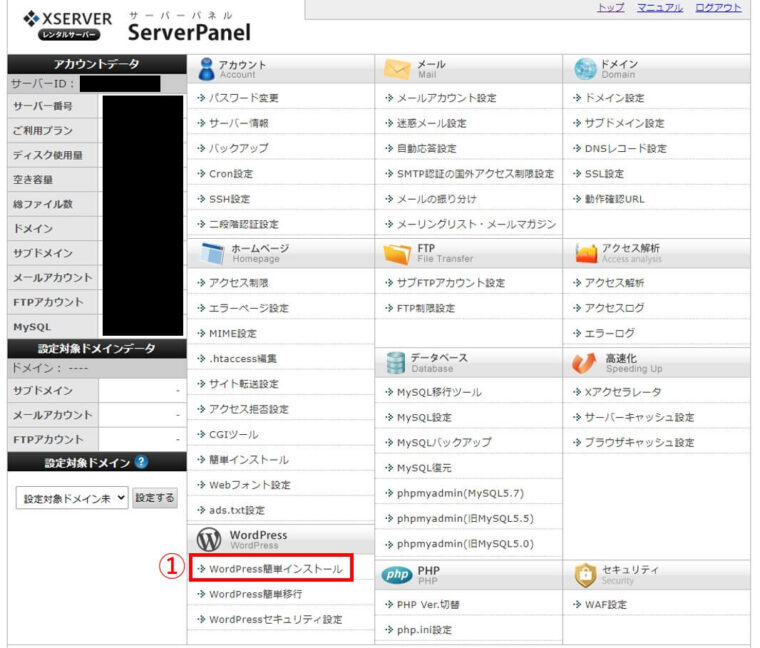Open バックアップ in Account section
Viewport: 760px width, 648px height.
pos(238,148)
